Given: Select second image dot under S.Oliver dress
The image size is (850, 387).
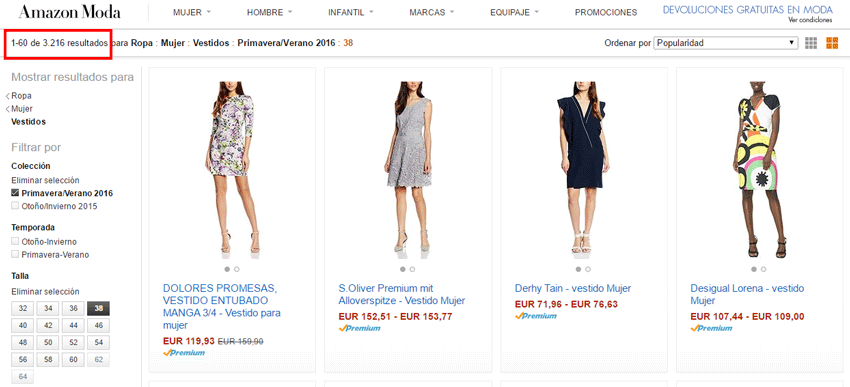Looking at the screenshot, I should pos(413,269).
